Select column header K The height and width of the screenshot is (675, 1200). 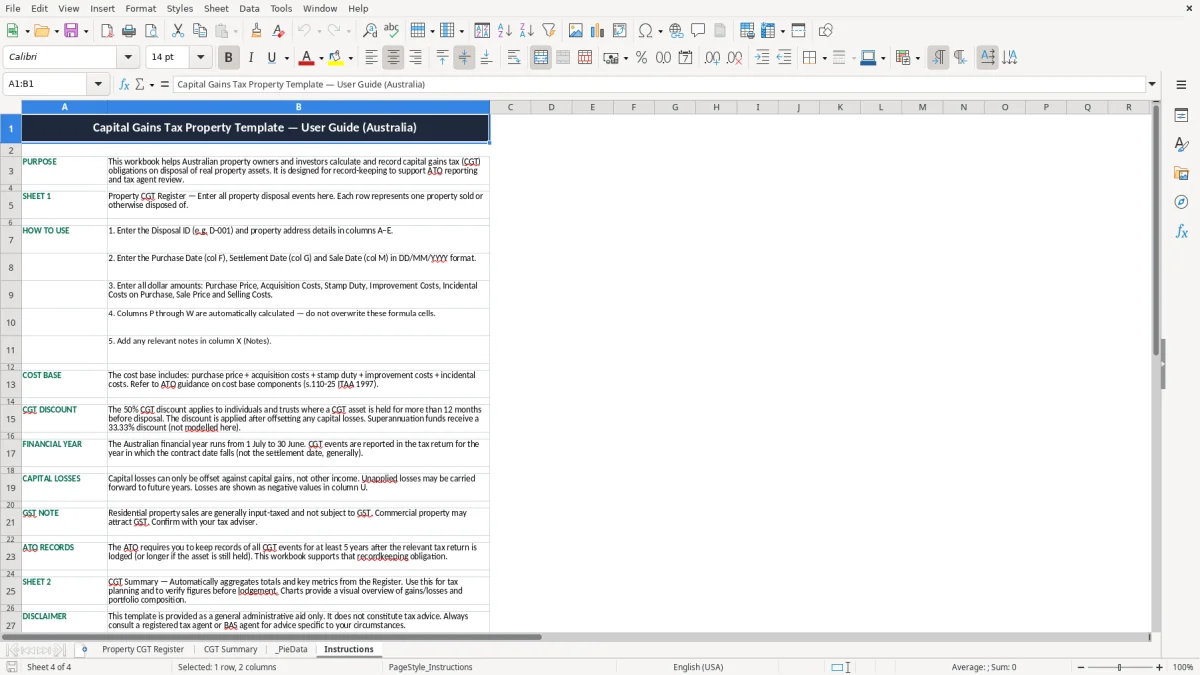[x=839, y=107]
